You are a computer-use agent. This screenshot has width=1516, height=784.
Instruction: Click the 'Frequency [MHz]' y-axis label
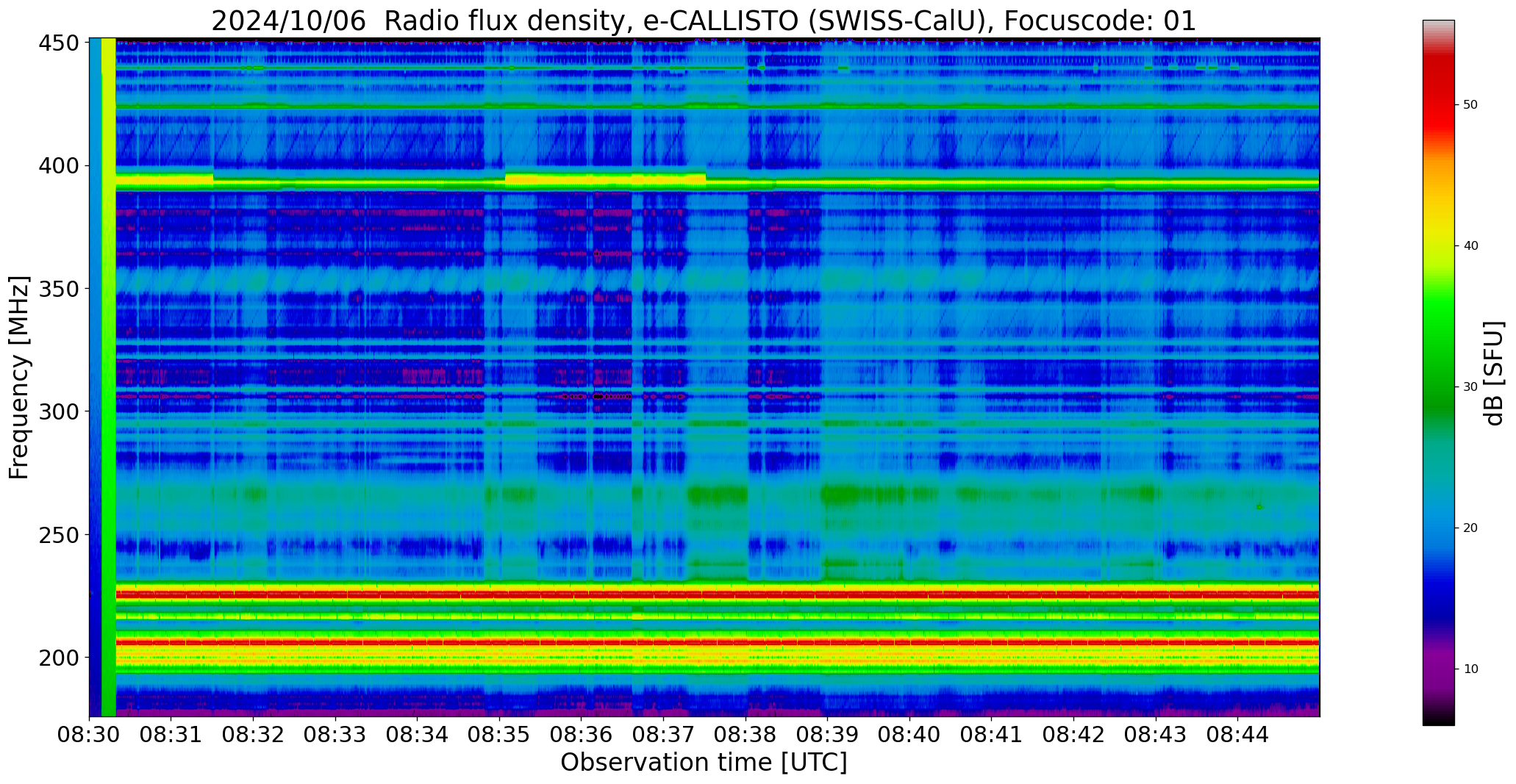pyautogui.click(x=19, y=377)
